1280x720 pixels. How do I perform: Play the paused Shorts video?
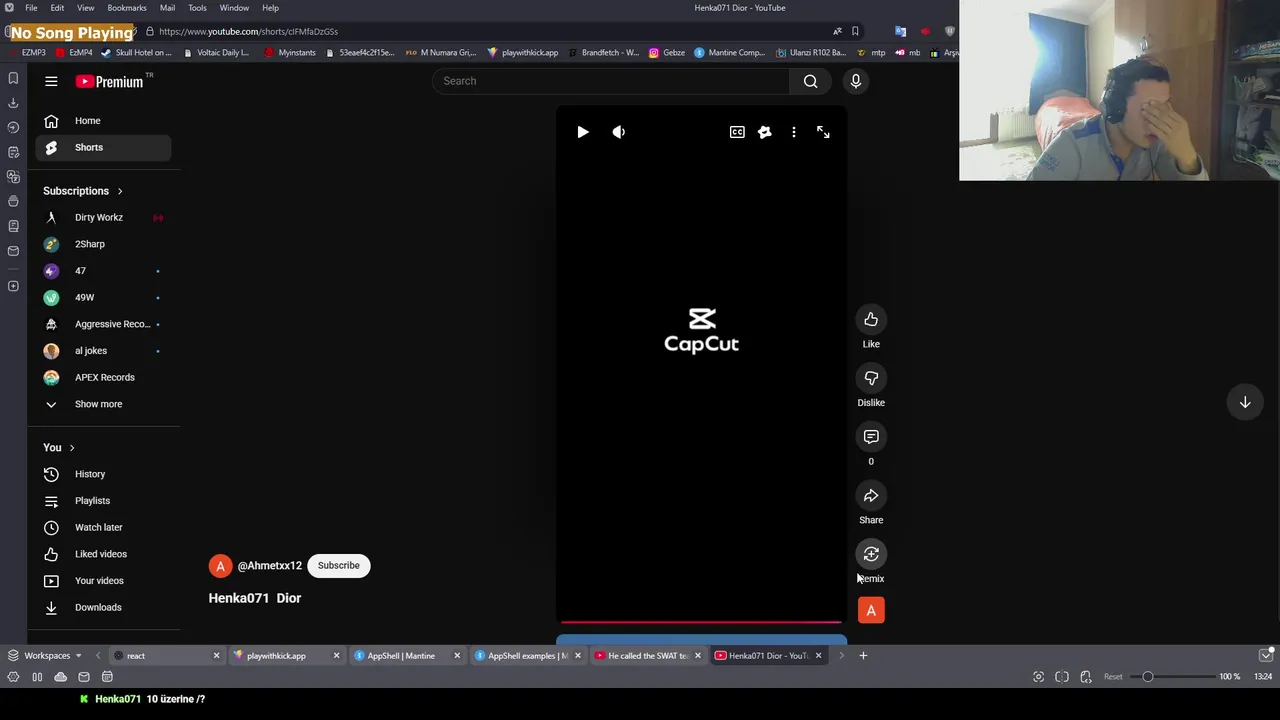[583, 132]
